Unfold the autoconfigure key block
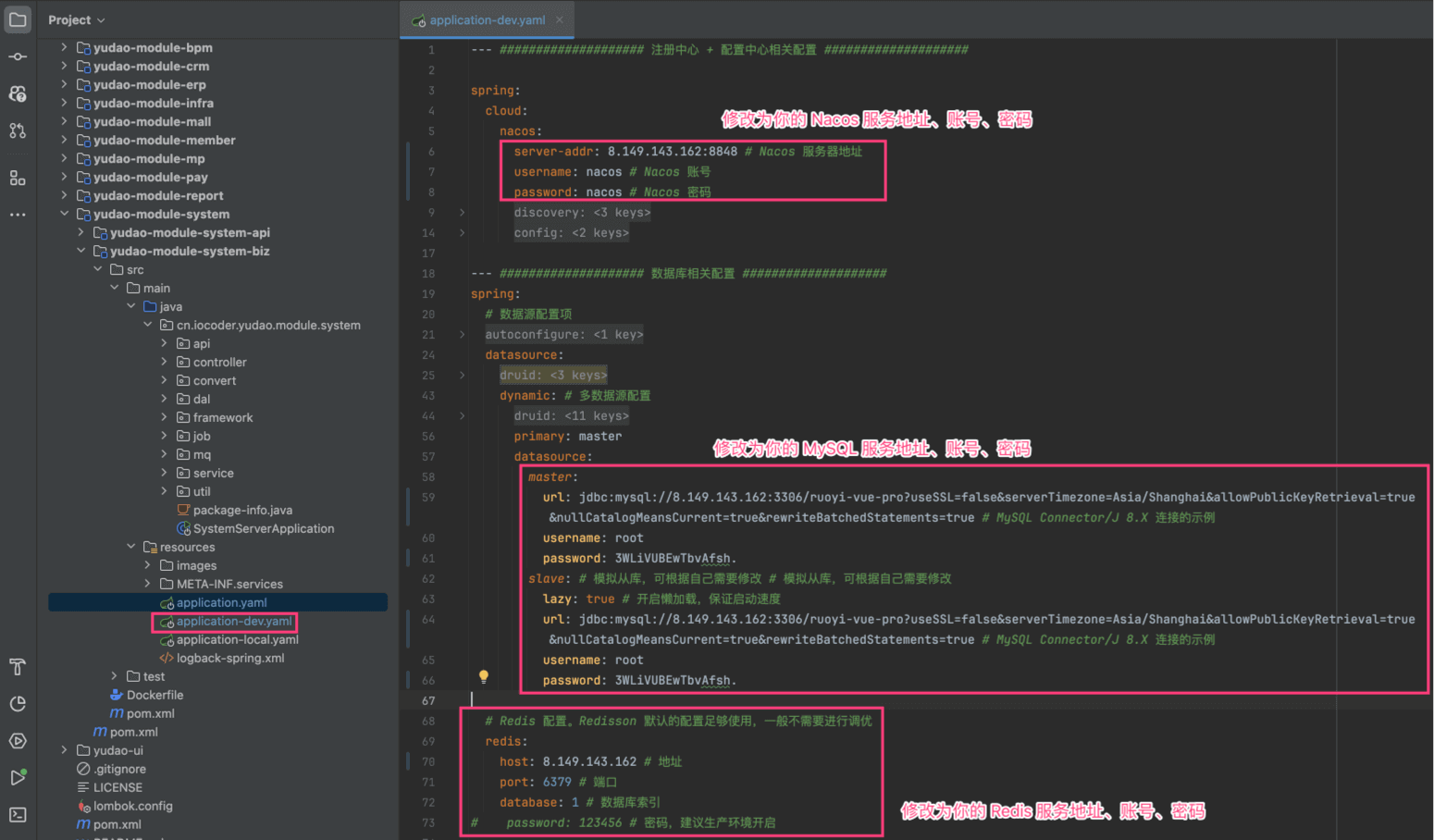 click(x=463, y=335)
